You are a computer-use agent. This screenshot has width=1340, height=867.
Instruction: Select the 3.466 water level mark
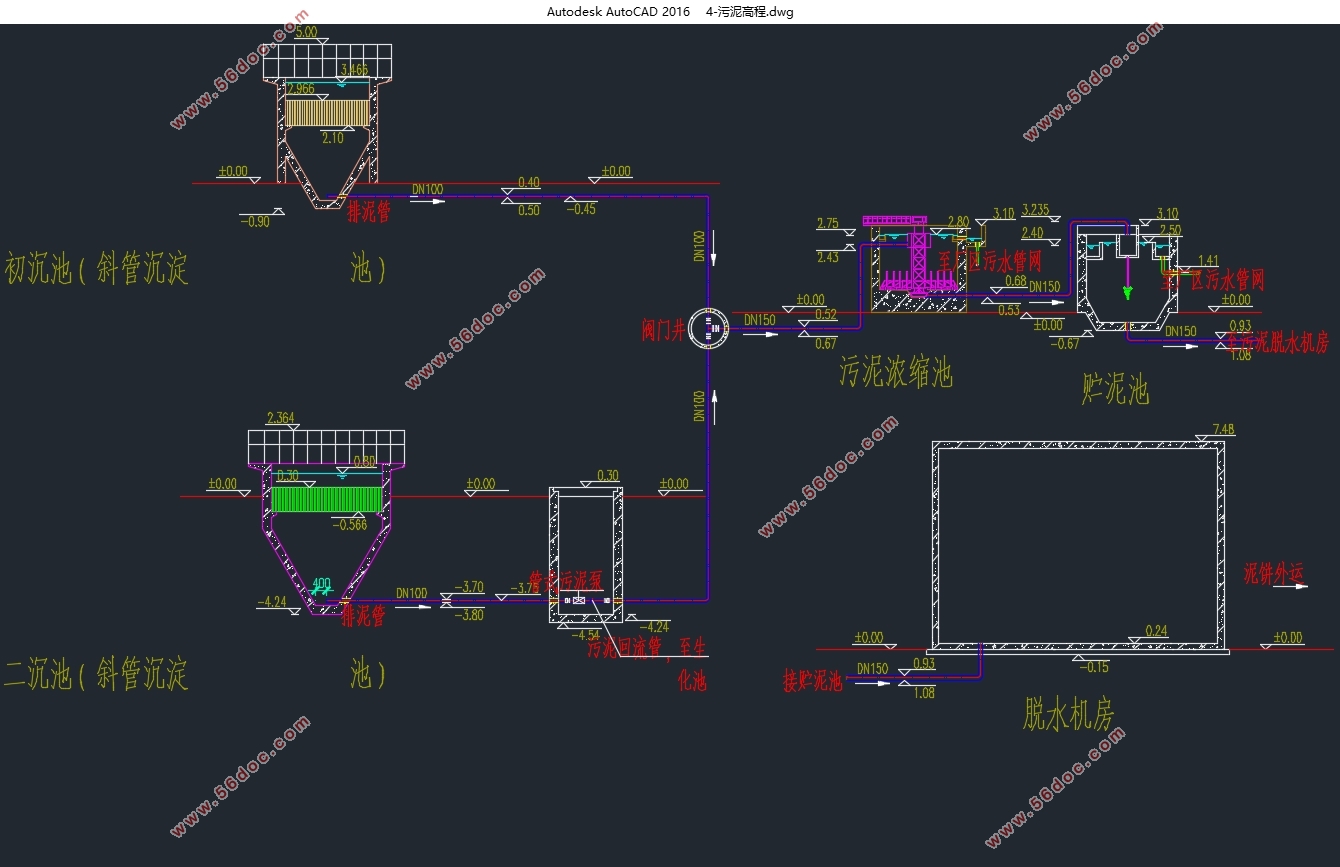coord(354,69)
